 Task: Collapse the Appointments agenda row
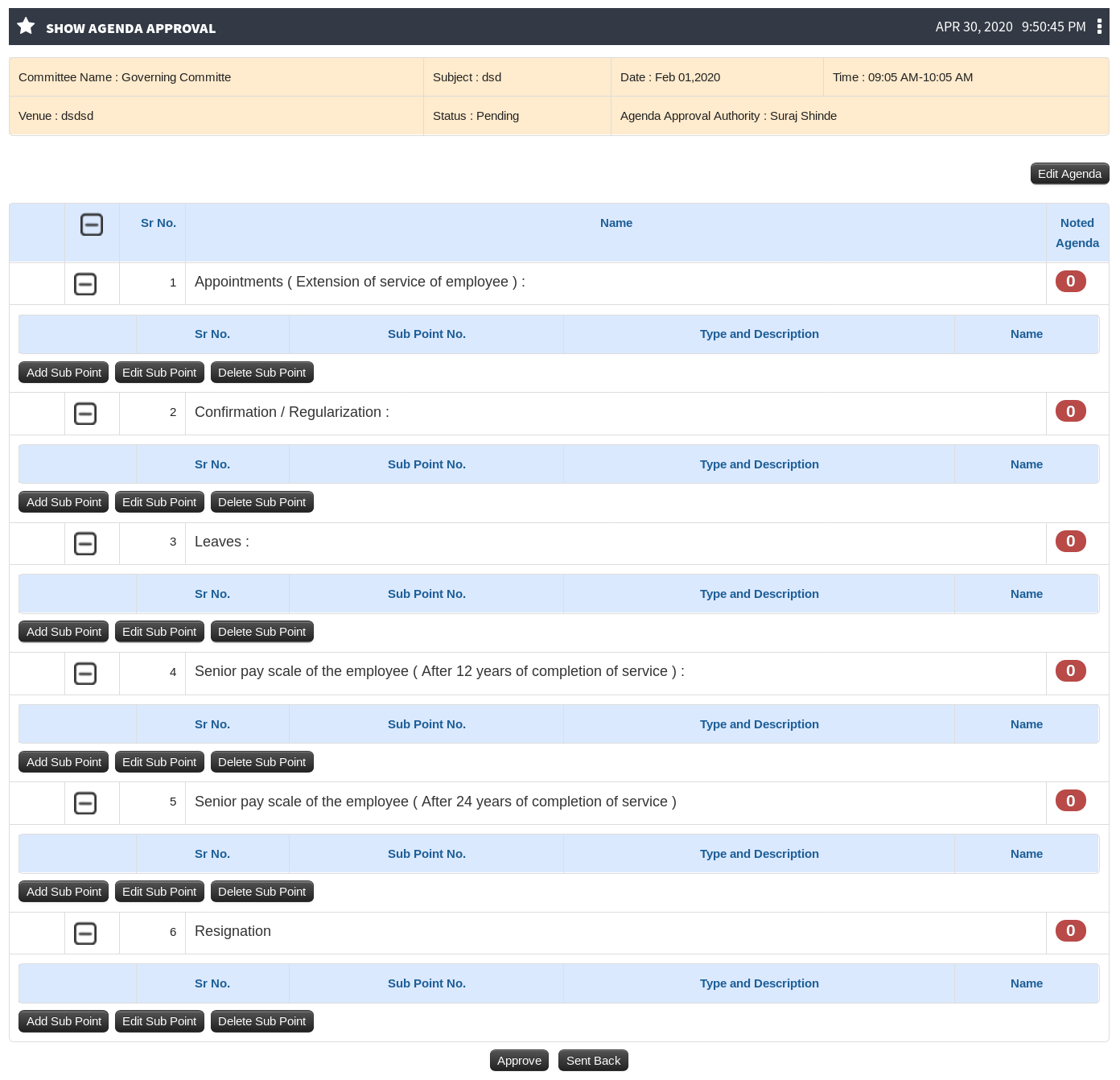(x=85, y=284)
